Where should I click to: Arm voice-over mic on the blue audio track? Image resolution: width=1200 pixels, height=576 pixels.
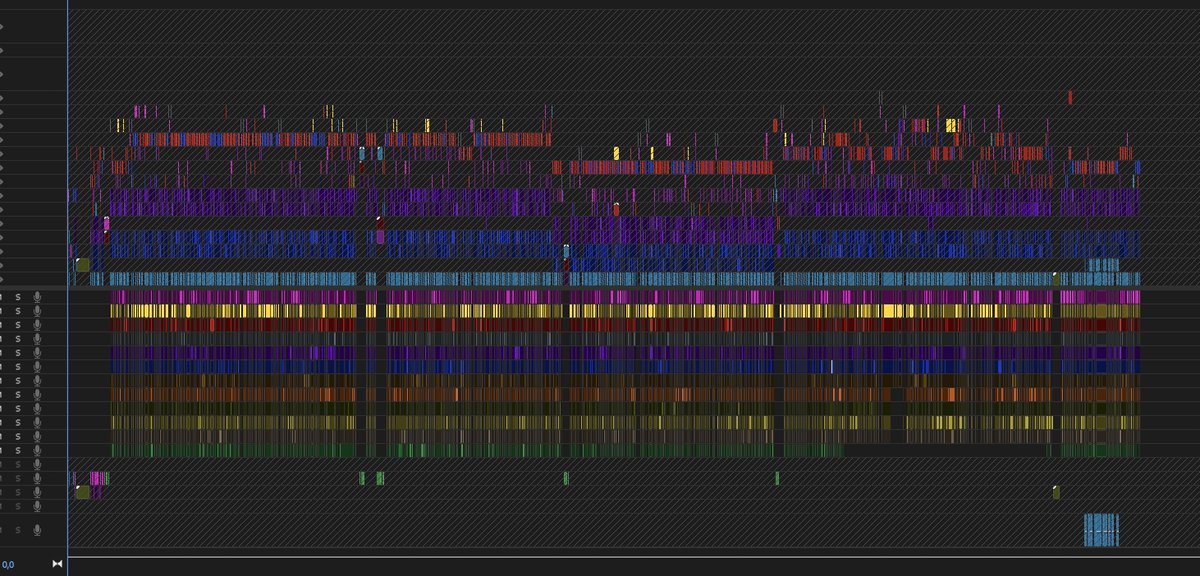[37, 367]
